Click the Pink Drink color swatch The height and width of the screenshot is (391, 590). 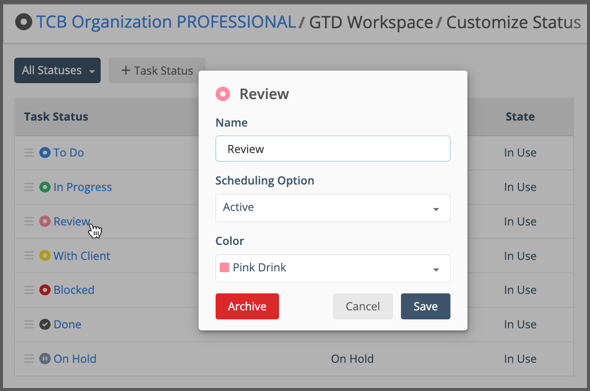point(224,268)
